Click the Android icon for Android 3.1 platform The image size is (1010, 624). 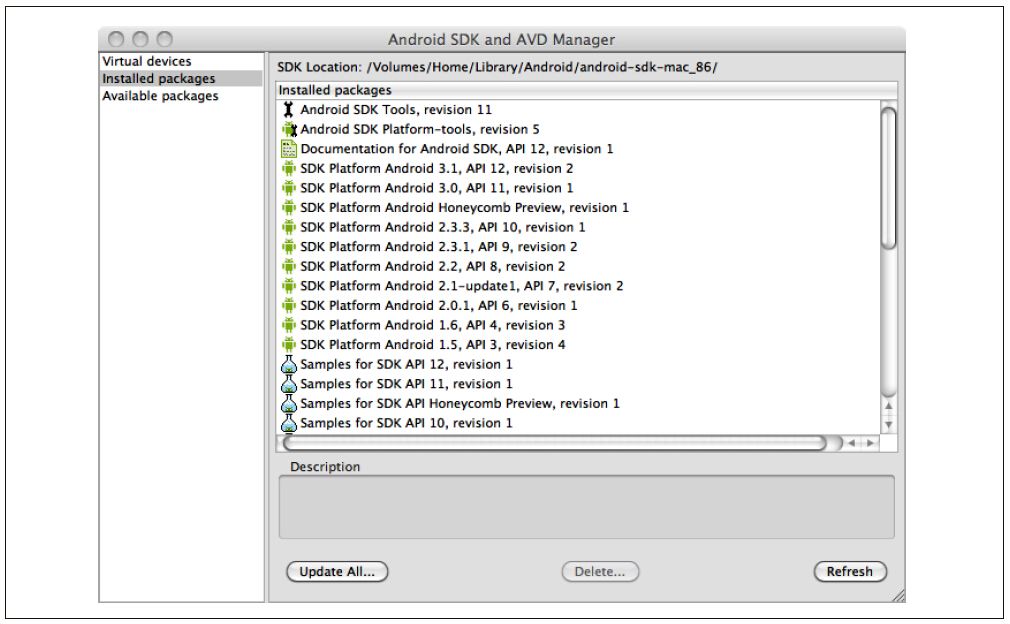click(289, 169)
